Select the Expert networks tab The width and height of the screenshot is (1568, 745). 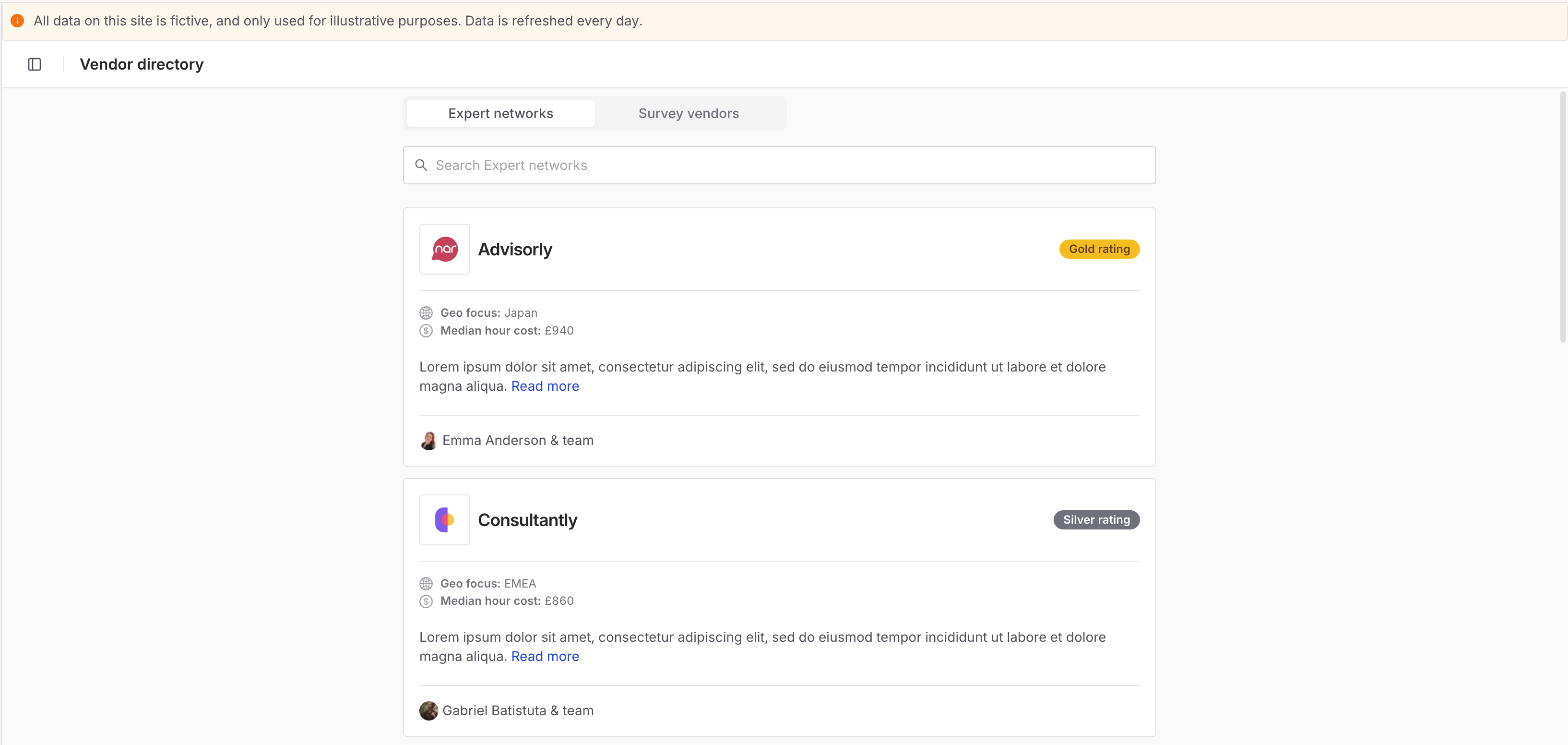pos(500,113)
